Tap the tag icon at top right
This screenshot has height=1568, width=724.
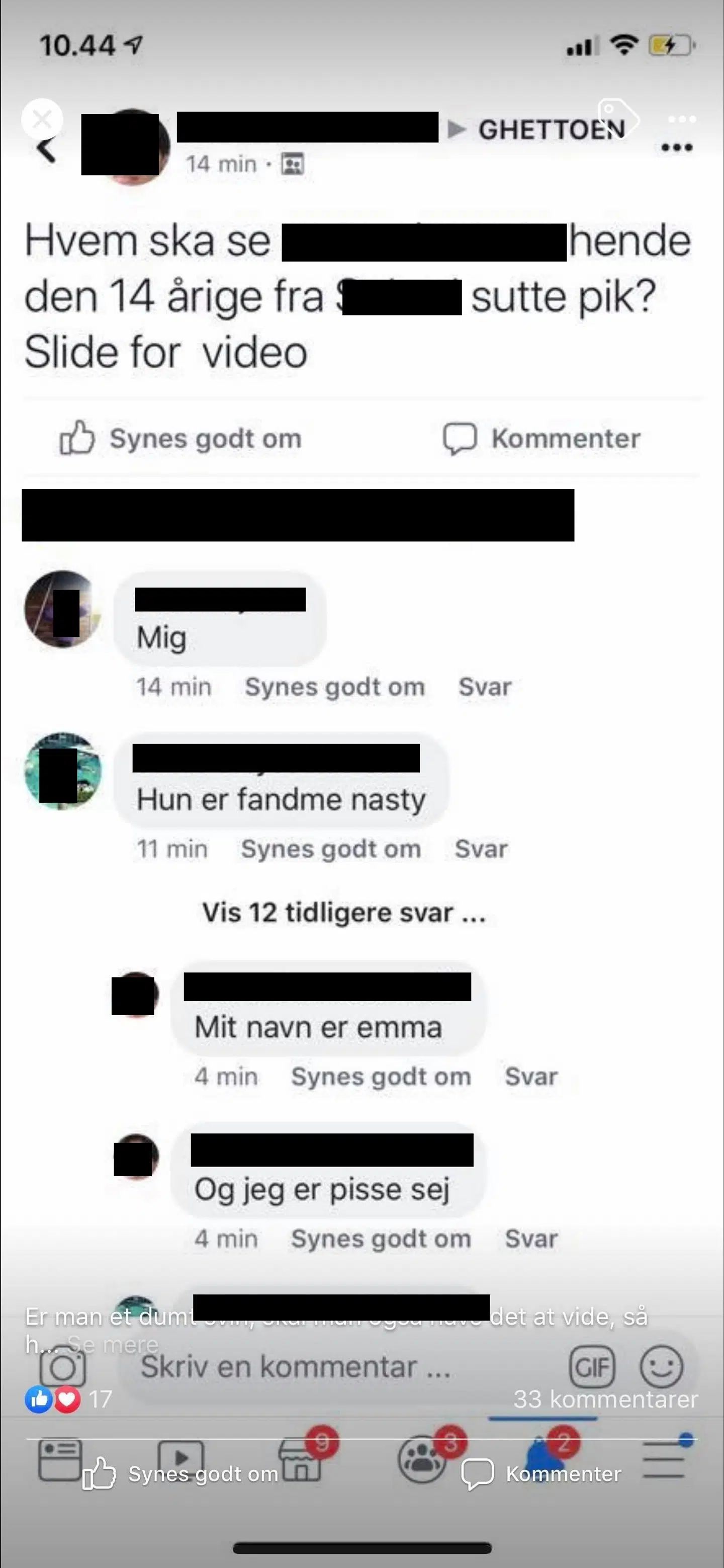pyautogui.click(x=617, y=117)
